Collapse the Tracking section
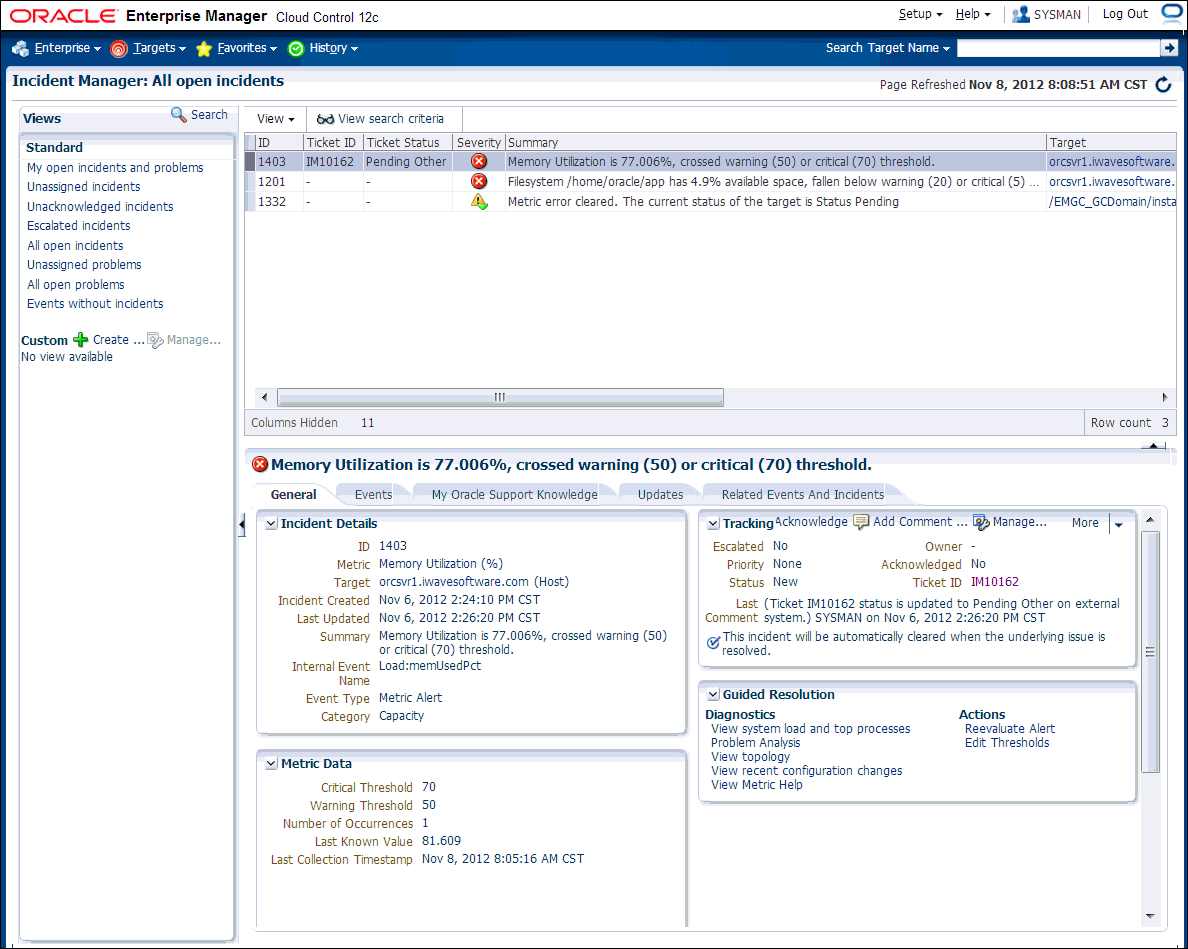 pos(713,523)
